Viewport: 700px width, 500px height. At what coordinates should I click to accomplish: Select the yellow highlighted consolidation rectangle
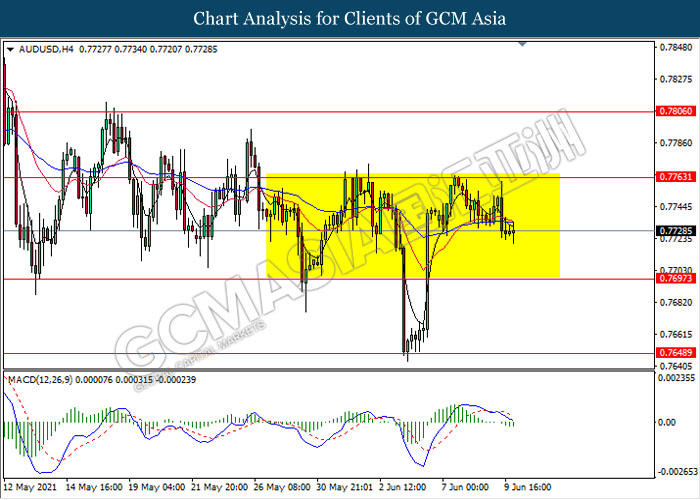coord(412,227)
